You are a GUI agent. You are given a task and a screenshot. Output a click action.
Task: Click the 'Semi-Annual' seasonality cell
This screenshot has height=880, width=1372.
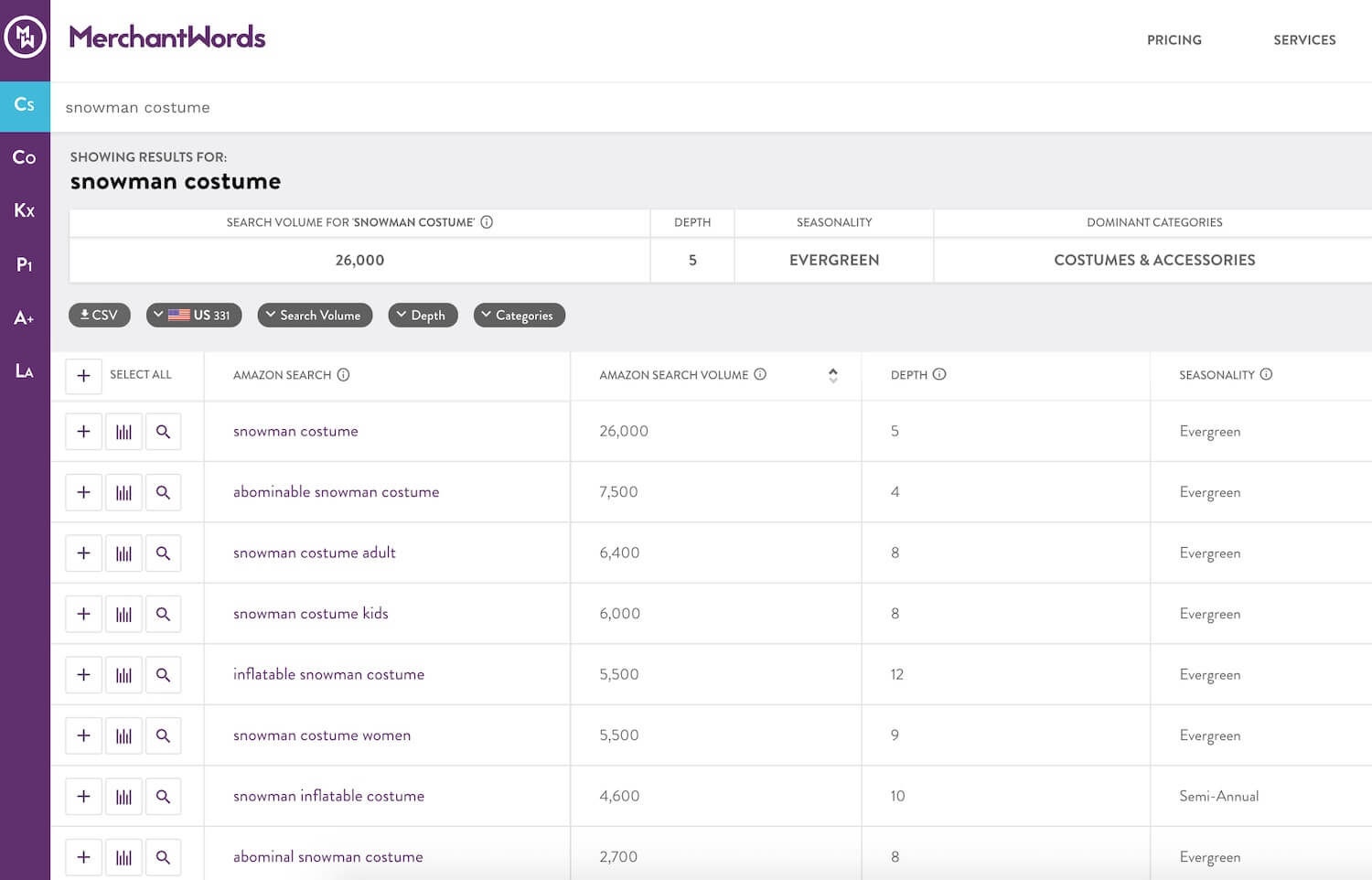point(1219,797)
